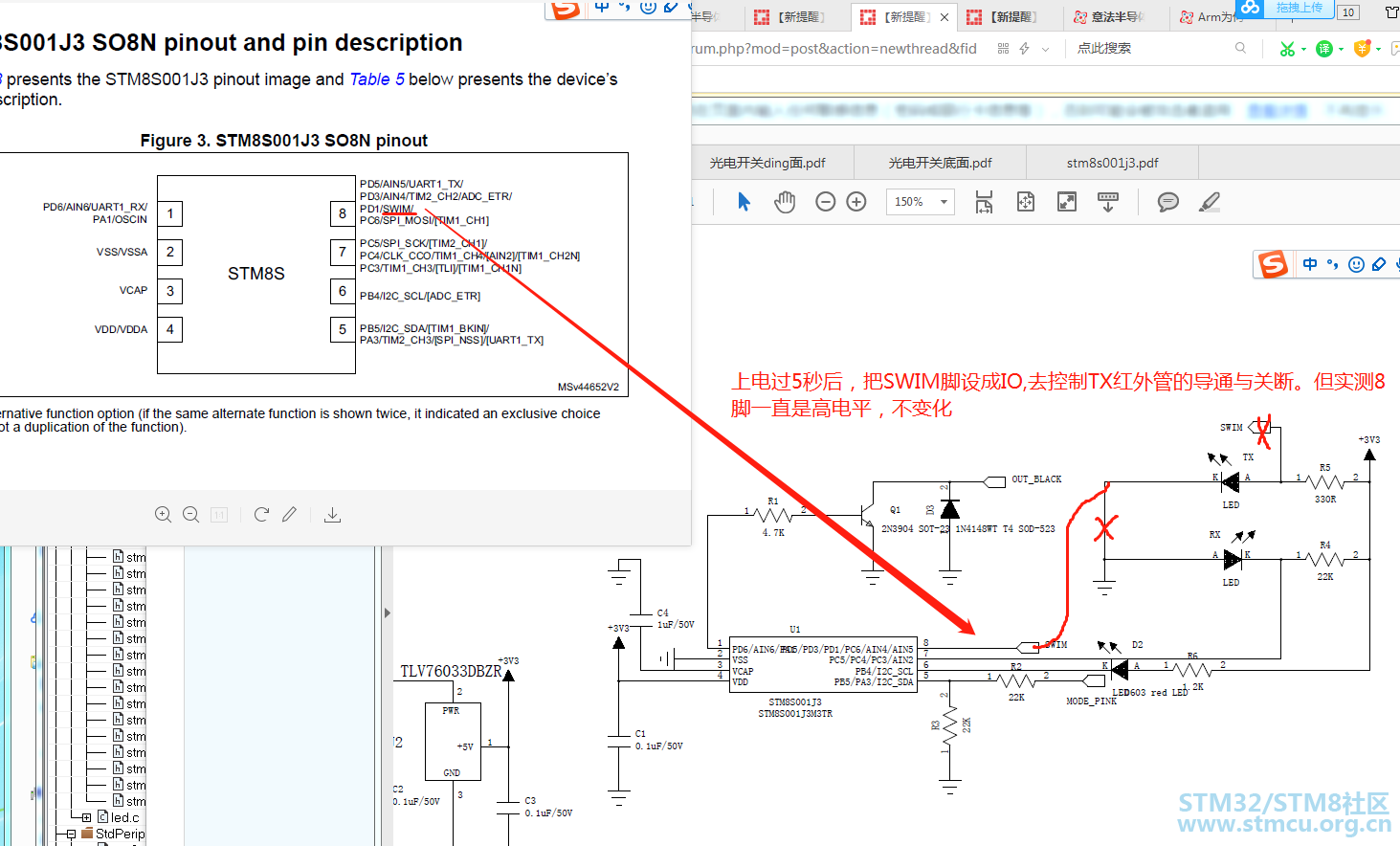Screen dimensions: 1400x846
Task: Zoom in with the image viewer magnifier
Action: click(164, 515)
